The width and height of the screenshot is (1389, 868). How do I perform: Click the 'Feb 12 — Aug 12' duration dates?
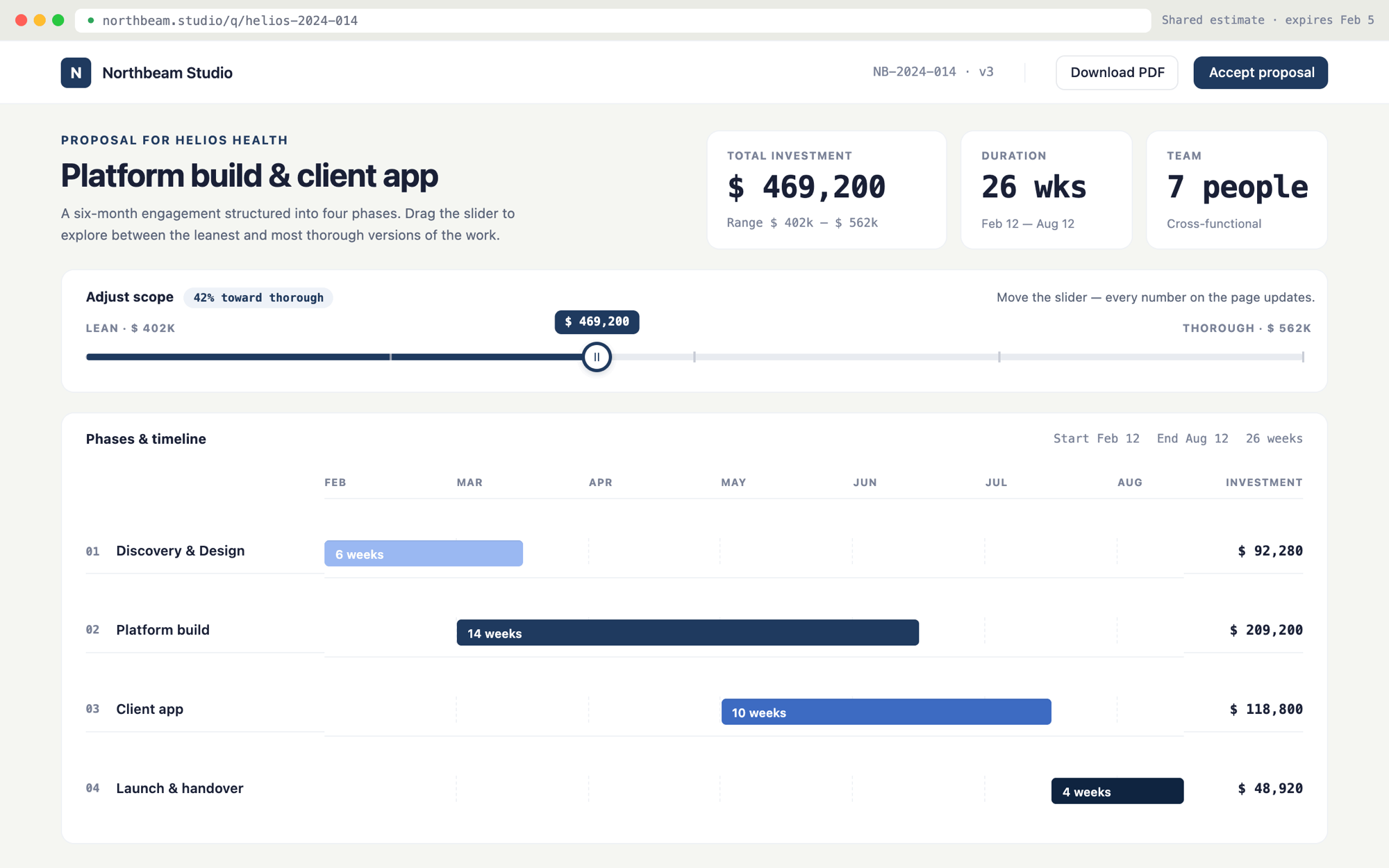pos(1028,224)
